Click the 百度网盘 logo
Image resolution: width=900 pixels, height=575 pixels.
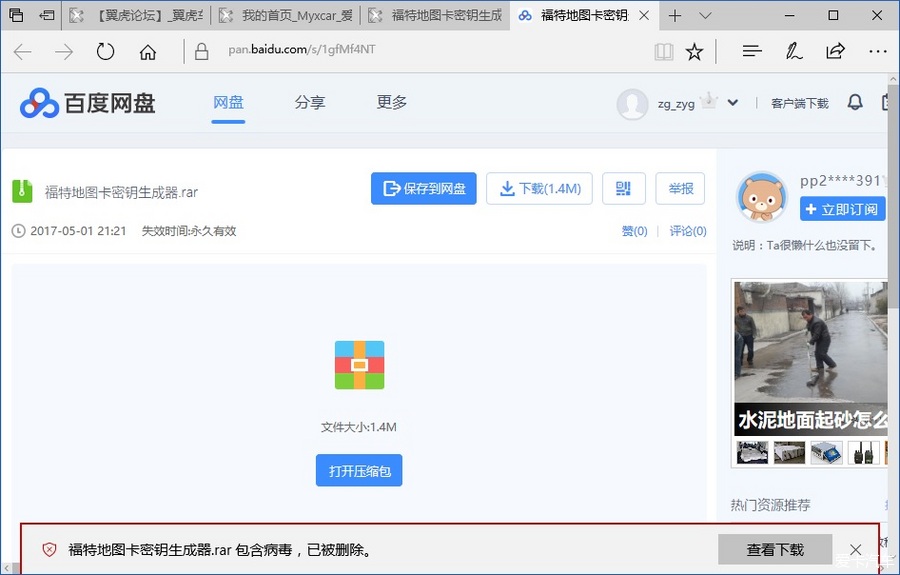coord(87,103)
